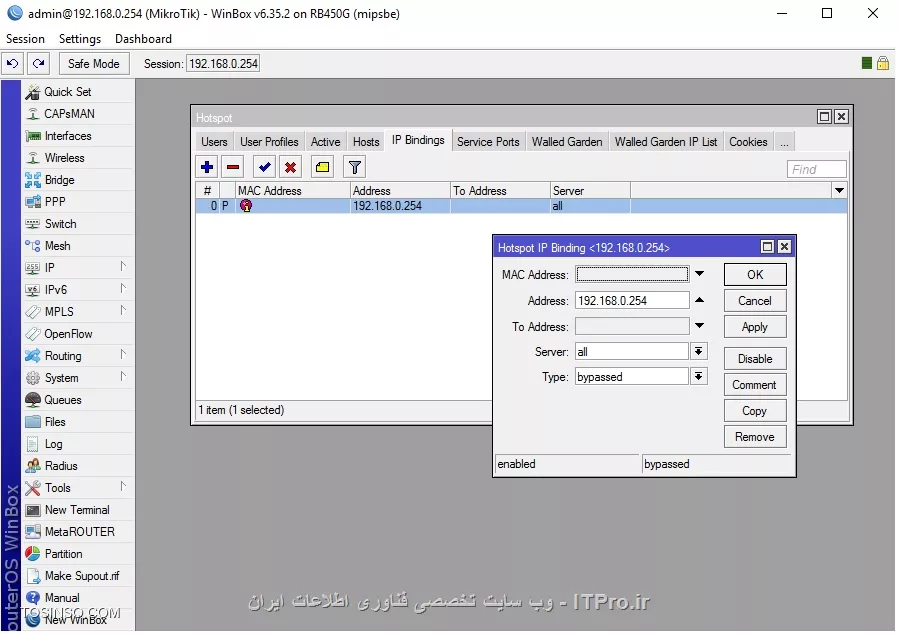Switch to the Active tab
Image resolution: width=899 pixels, height=634 pixels.
(325, 142)
